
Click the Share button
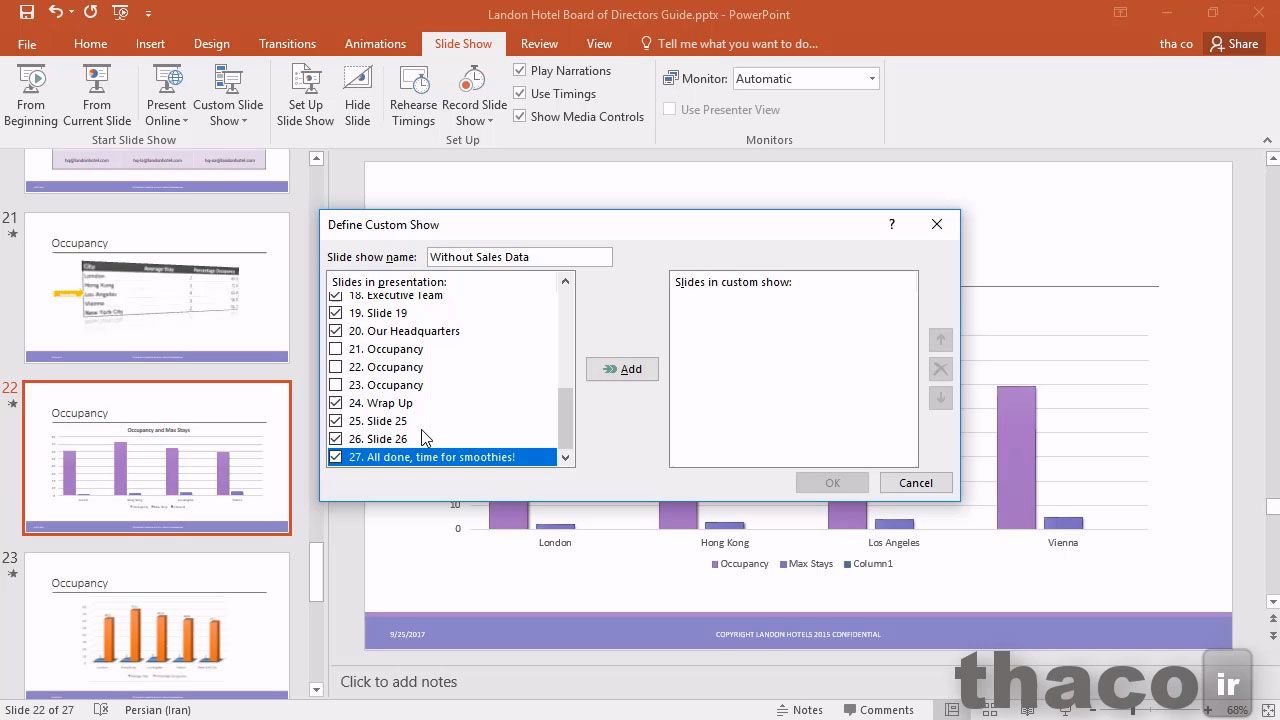(1232, 43)
